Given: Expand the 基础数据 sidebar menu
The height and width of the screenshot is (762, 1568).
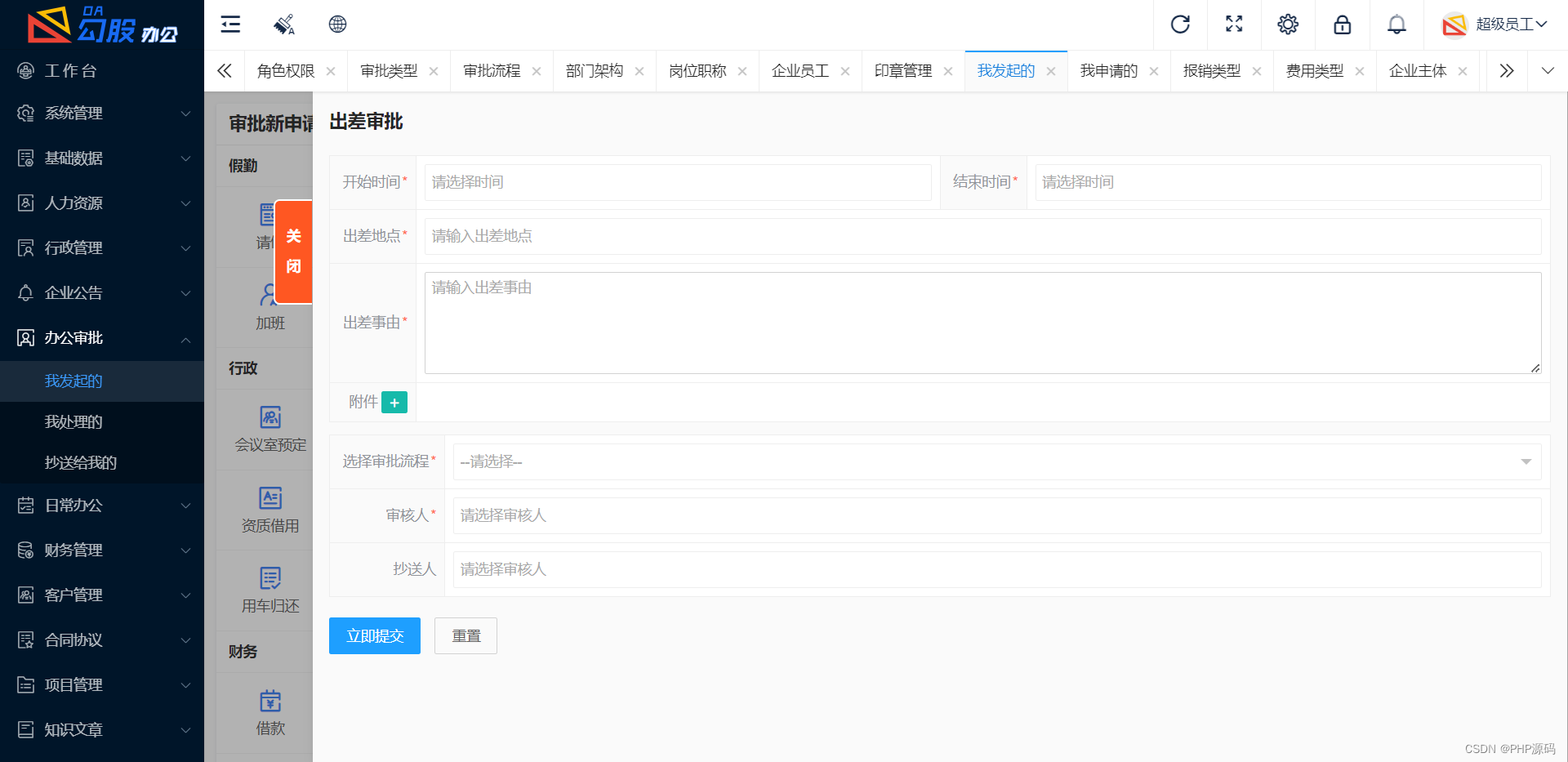Looking at the screenshot, I should (102, 158).
